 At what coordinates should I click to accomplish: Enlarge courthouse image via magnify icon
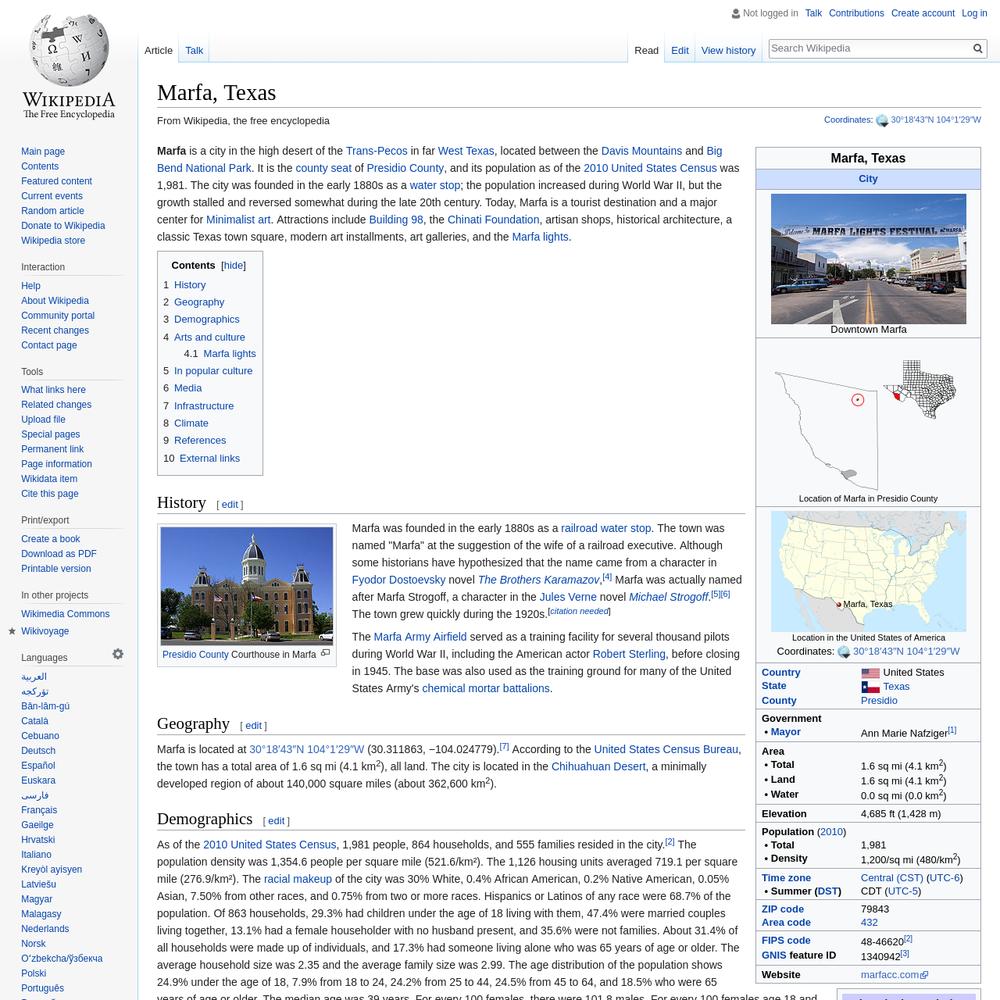325,653
